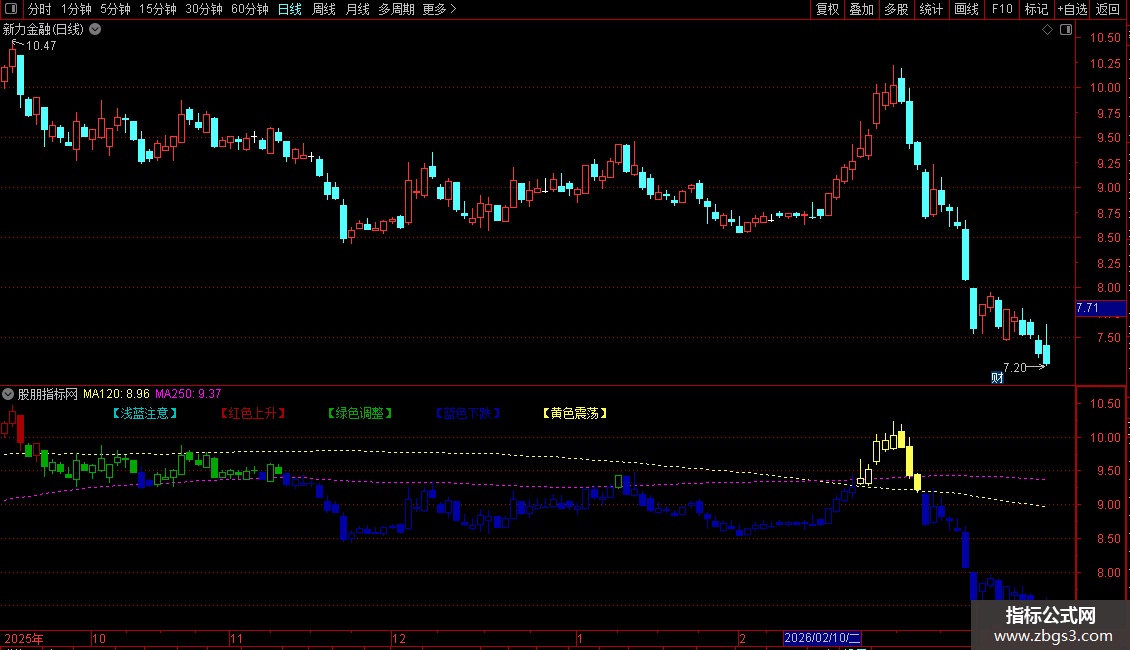Click the 10.47 high price annotation
The image size is (1130, 650).
point(41,46)
